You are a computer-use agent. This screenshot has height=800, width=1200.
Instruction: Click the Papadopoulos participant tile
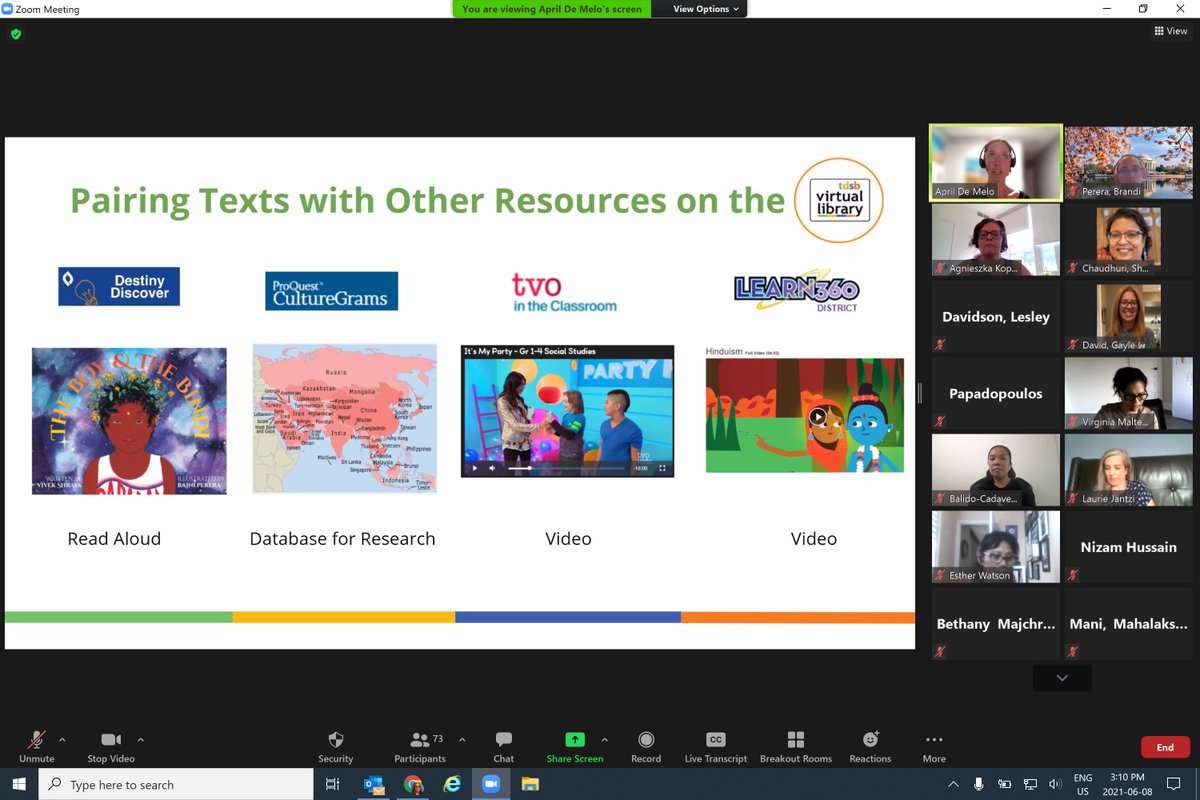point(996,393)
